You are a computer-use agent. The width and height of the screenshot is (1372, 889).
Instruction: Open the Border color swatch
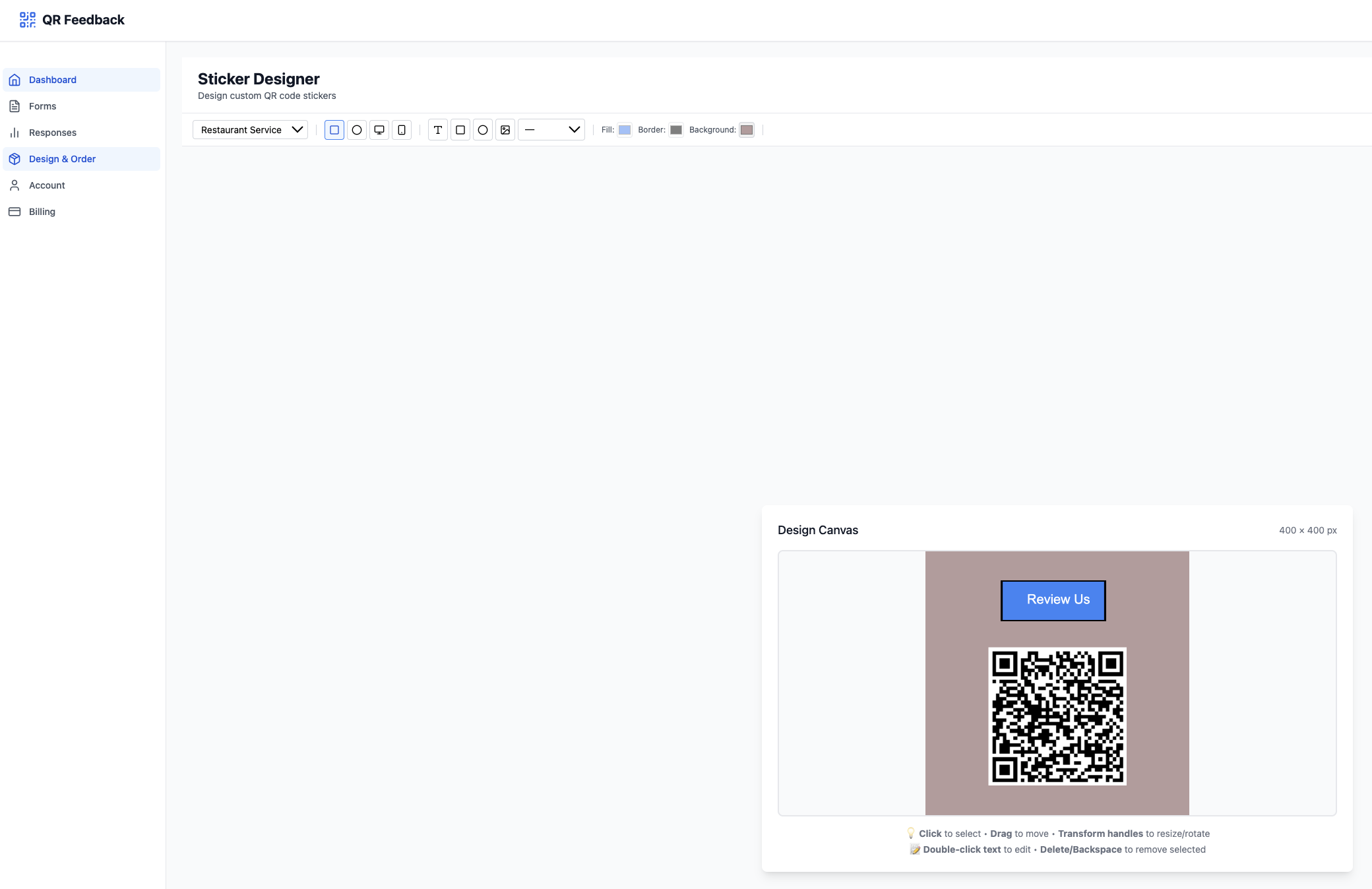(x=676, y=130)
